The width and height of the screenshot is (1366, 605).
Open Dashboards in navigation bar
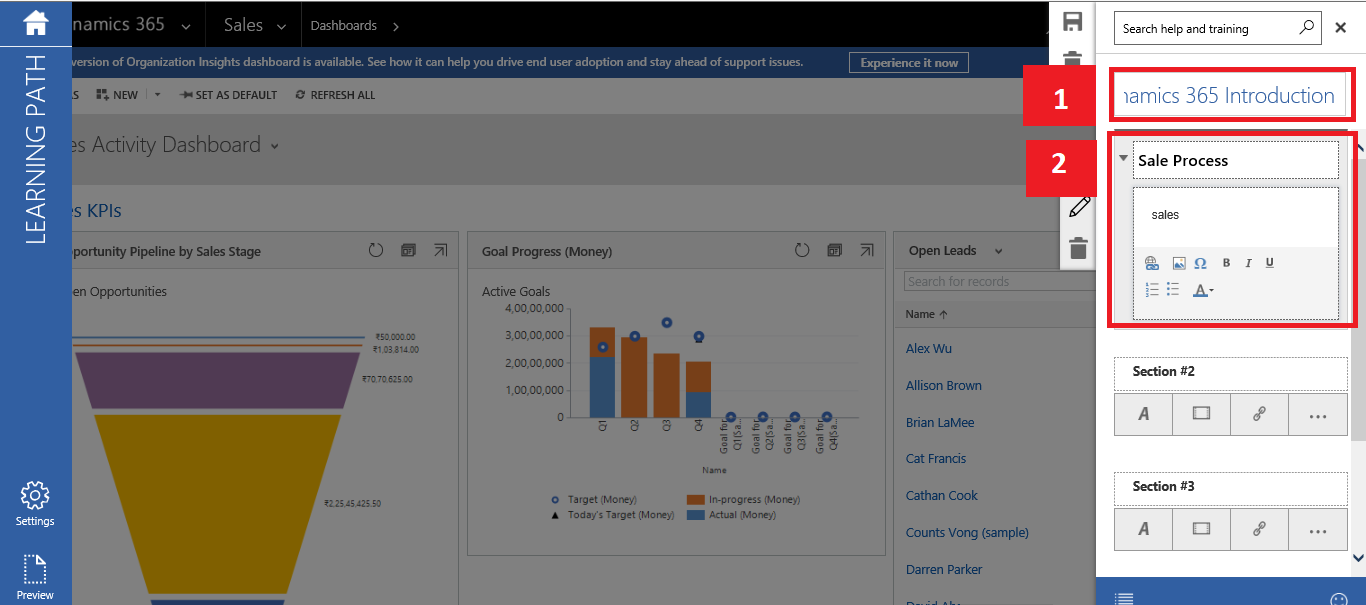pos(344,26)
